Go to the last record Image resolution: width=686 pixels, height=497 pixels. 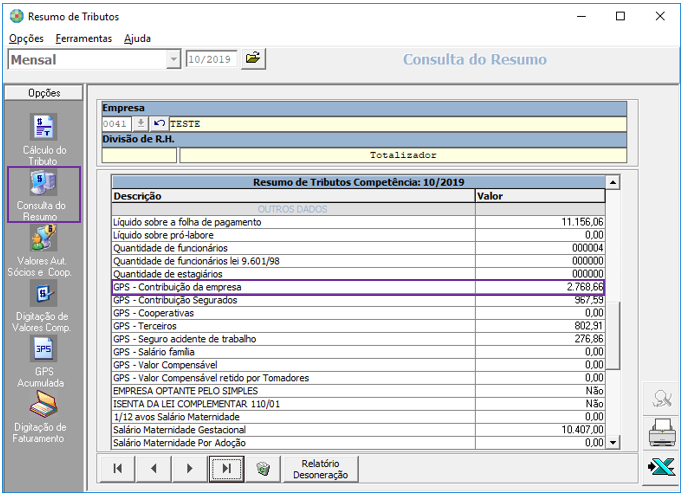point(226,469)
